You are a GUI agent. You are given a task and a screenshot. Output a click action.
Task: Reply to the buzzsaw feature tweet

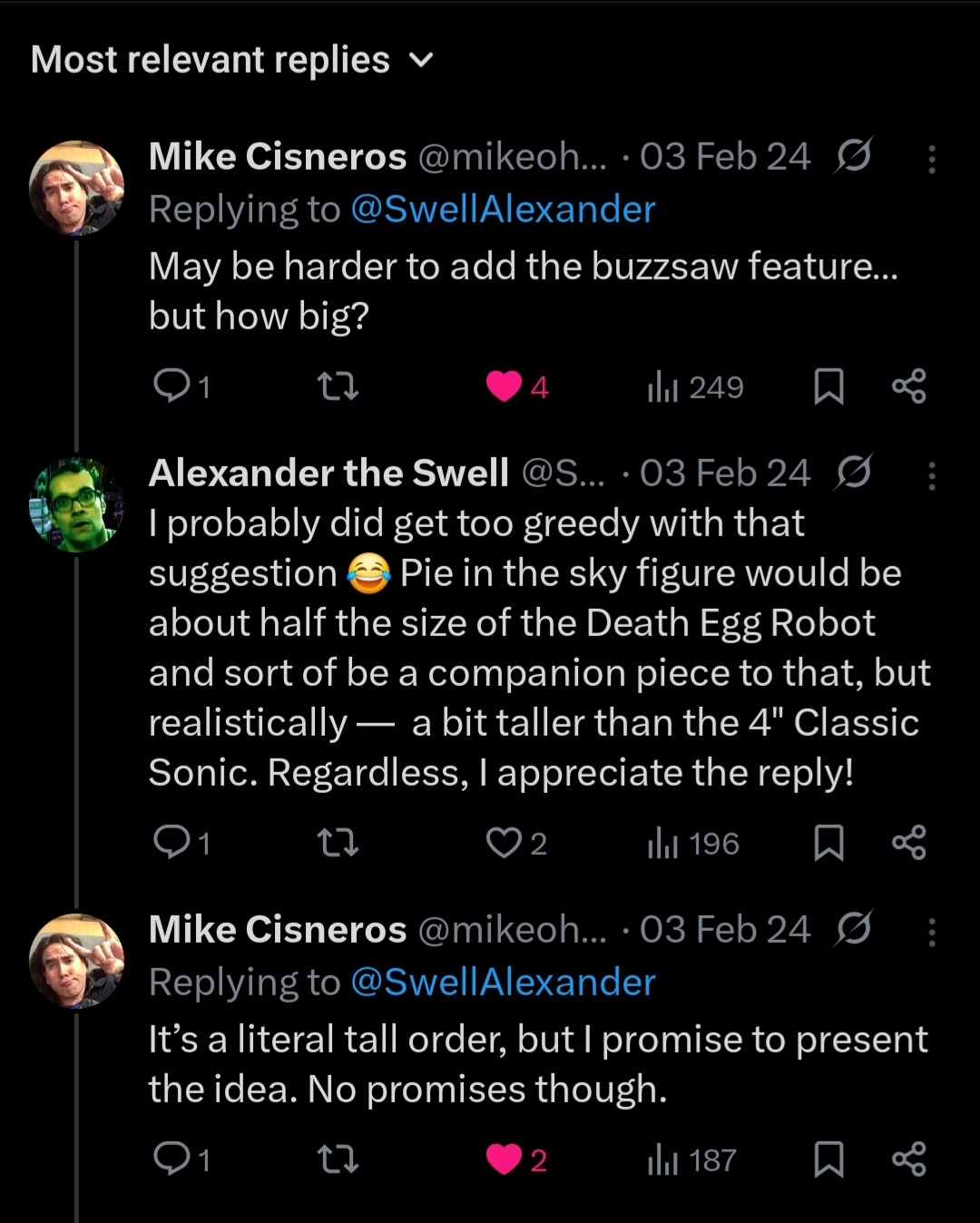(171, 386)
